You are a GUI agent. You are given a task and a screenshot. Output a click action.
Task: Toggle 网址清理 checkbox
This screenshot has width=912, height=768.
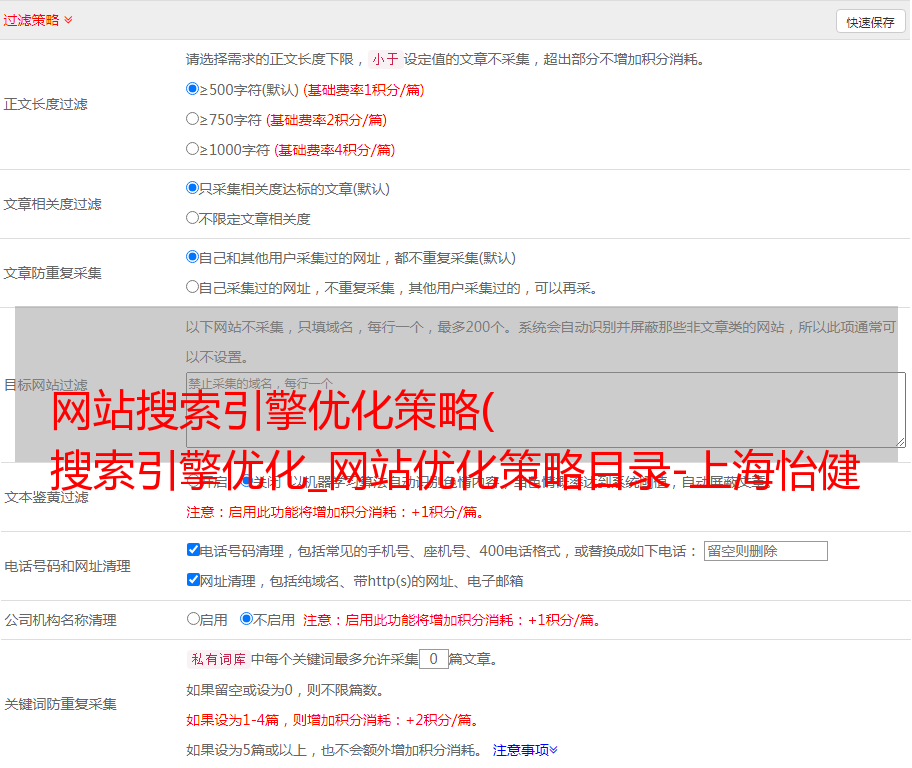(x=193, y=579)
